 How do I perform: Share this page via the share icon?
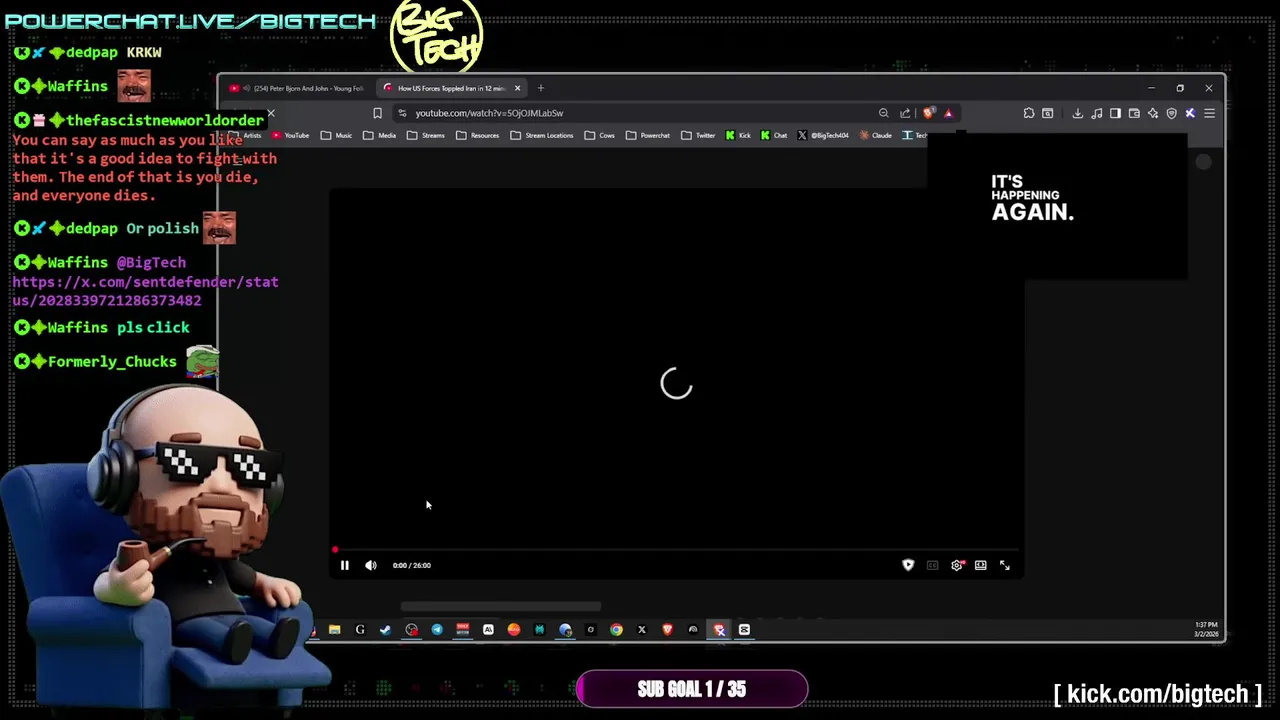click(x=905, y=113)
